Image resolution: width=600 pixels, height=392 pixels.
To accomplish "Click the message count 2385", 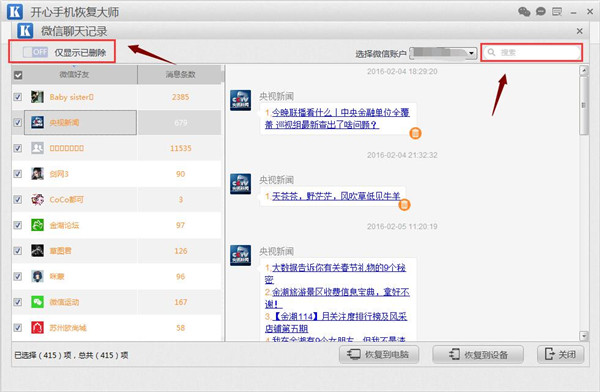I will pyautogui.click(x=180, y=97).
